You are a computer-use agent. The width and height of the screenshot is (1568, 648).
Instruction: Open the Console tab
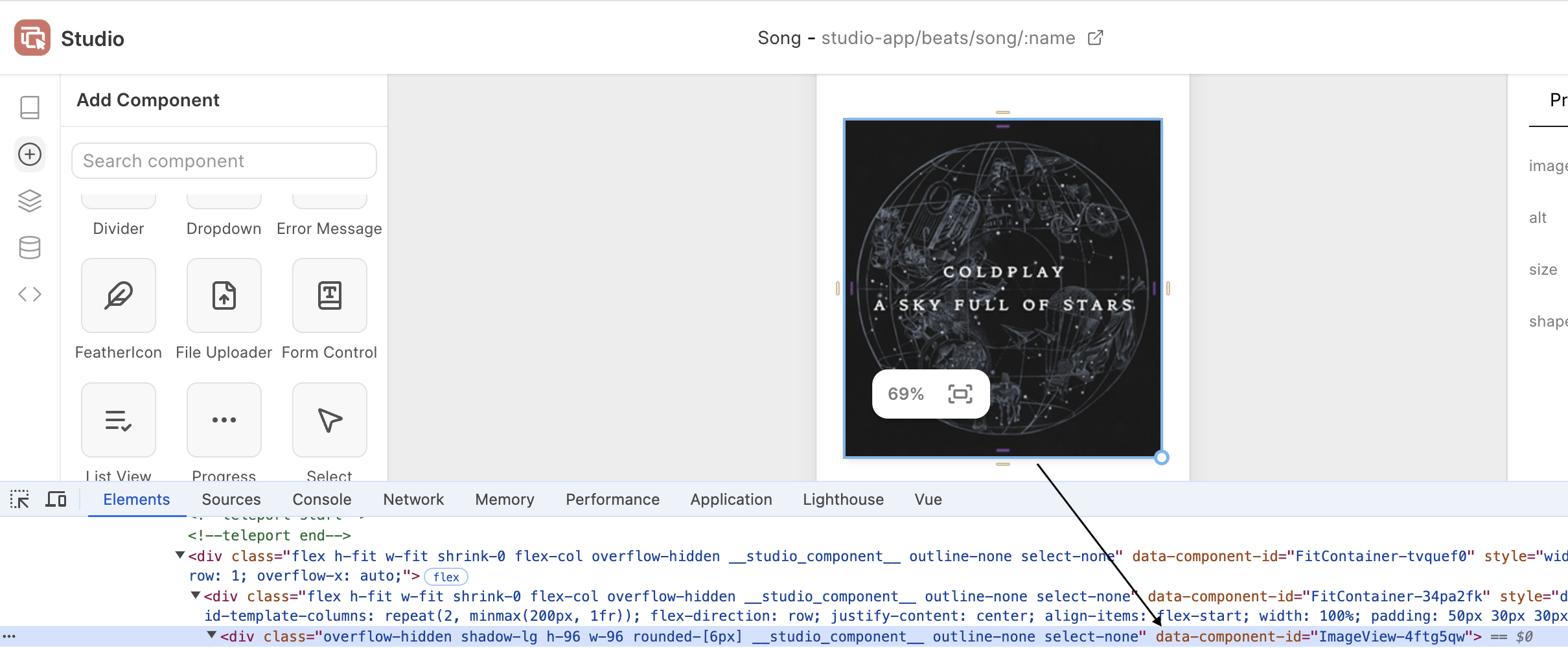pyautogui.click(x=322, y=500)
